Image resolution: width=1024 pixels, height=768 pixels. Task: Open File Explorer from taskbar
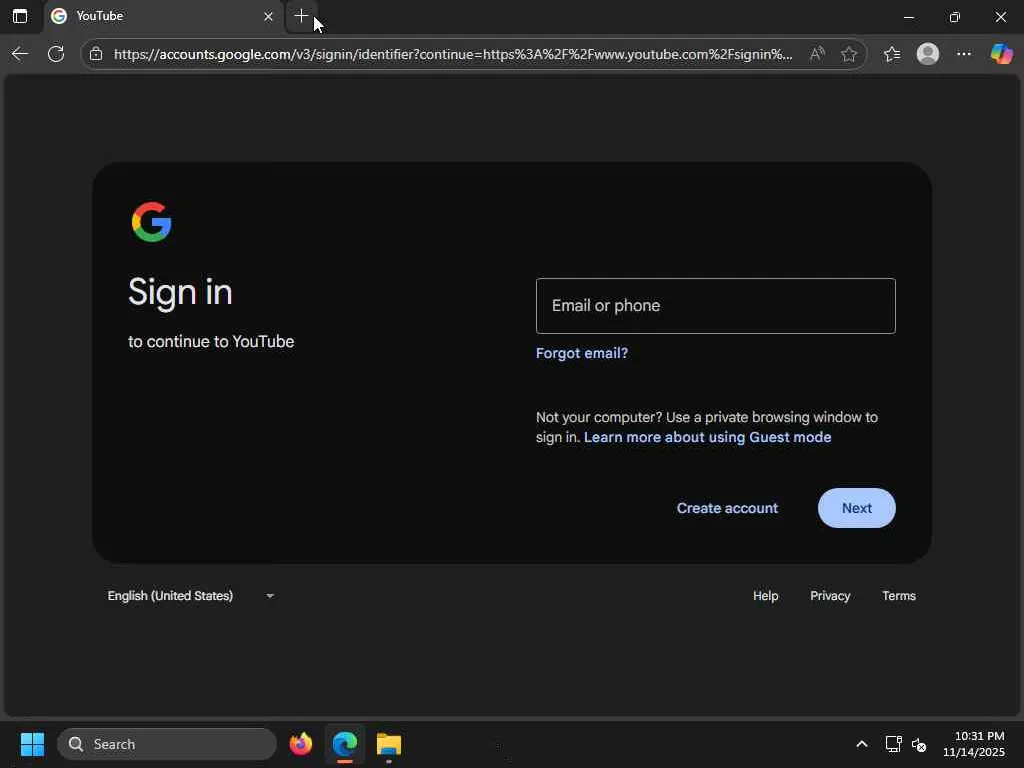[x=389, y=744]
